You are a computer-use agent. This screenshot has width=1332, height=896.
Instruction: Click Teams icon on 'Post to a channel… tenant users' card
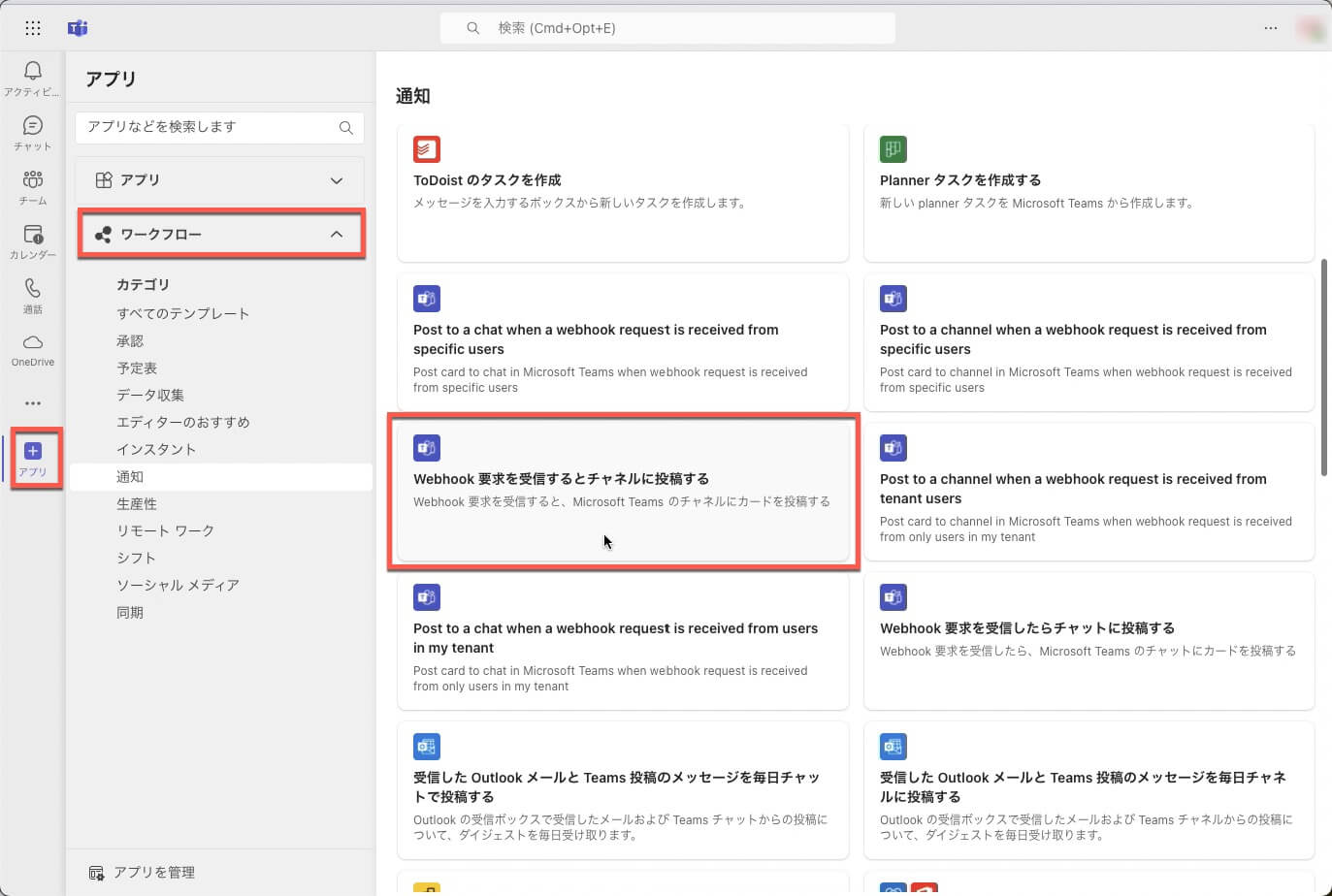coord(893,448)
